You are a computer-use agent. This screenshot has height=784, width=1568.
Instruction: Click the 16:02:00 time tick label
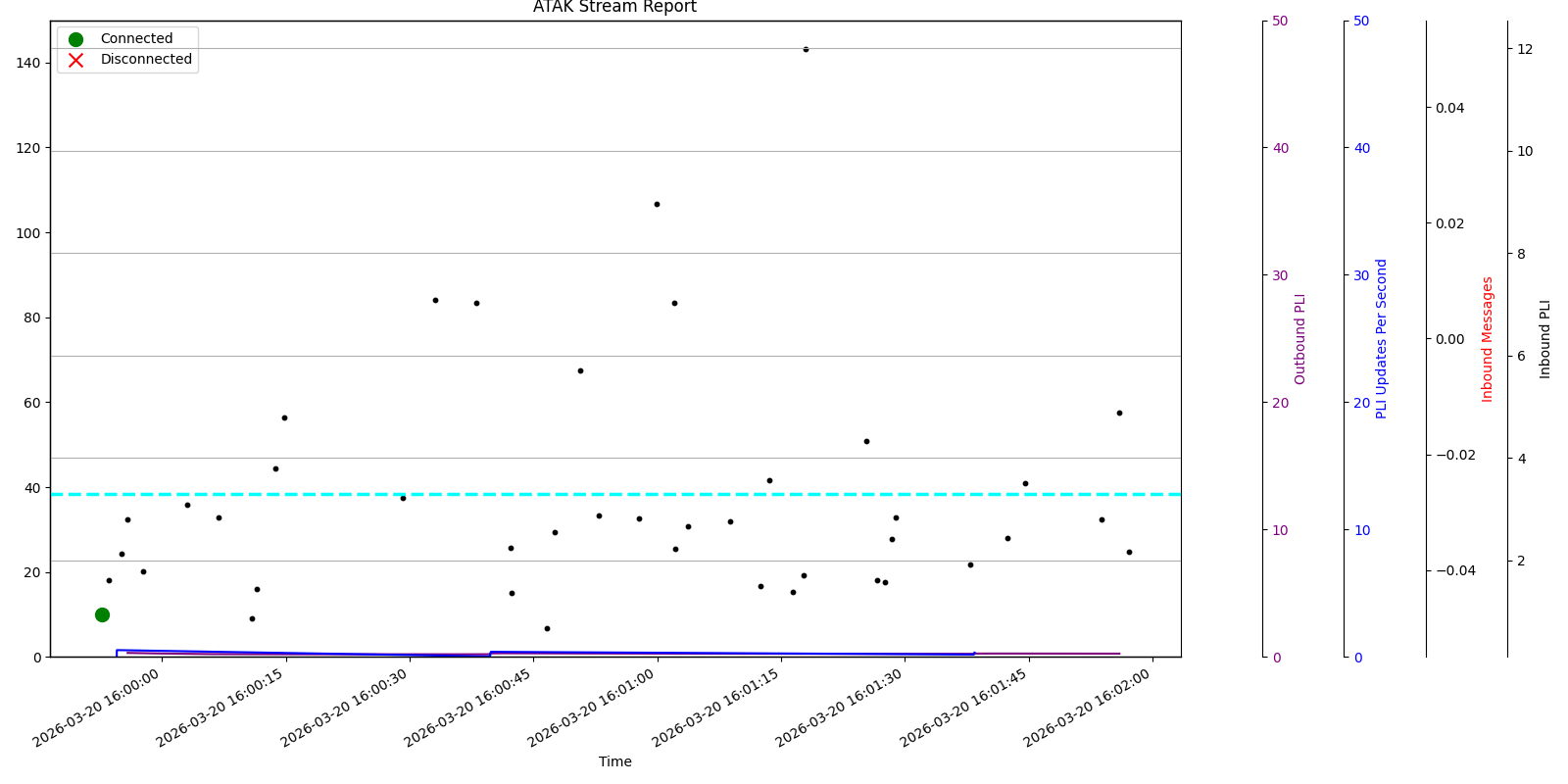[x=1089, y=708]
